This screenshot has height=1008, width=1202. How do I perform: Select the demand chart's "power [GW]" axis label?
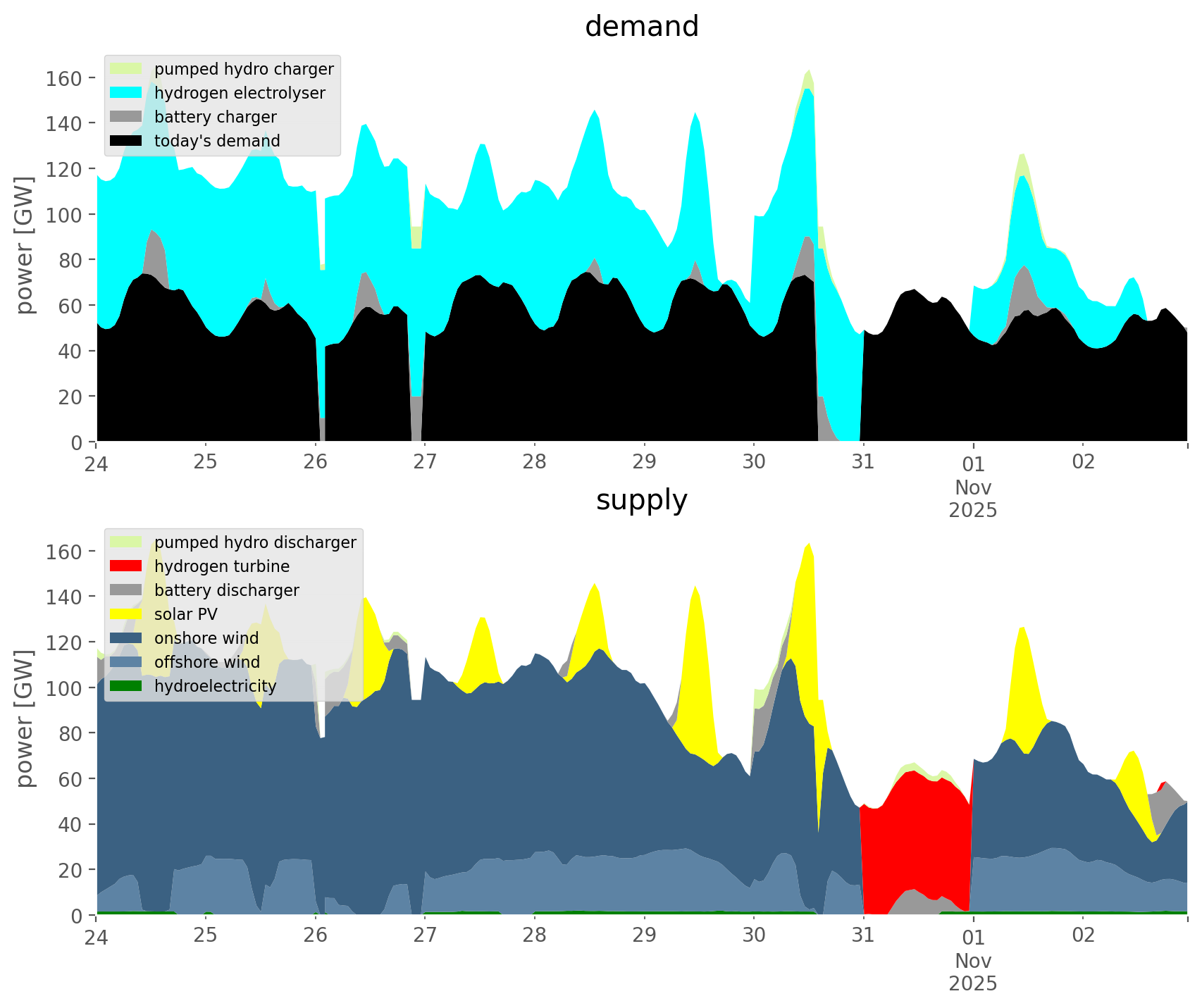25,245
